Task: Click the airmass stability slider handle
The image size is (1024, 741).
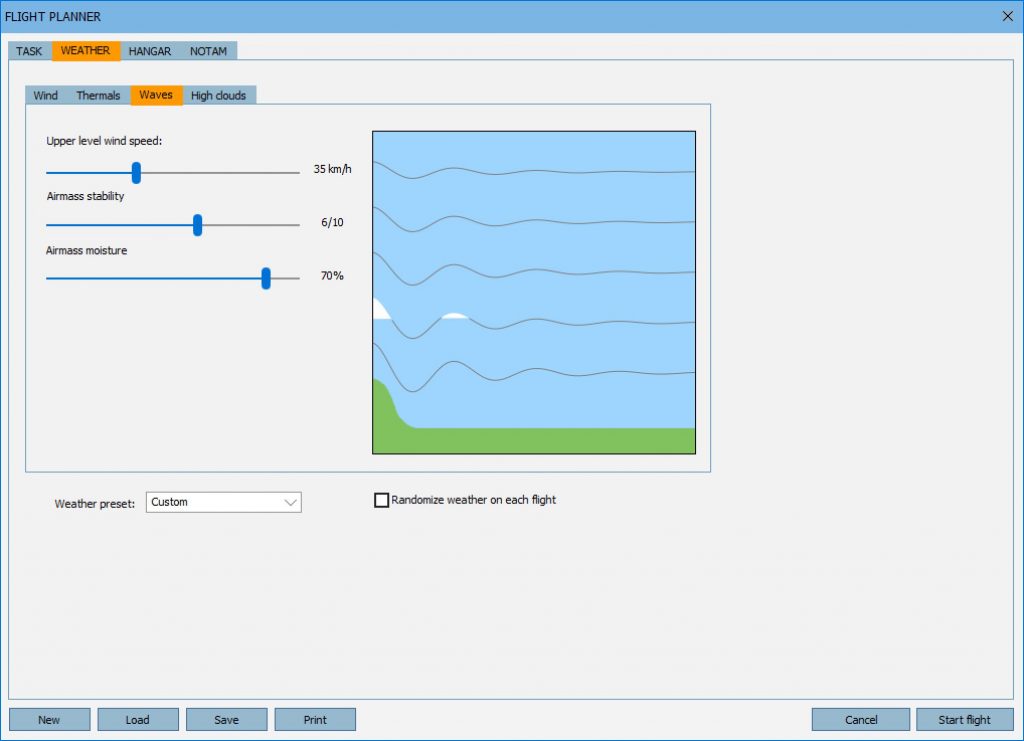Action: tap(197, 225)
